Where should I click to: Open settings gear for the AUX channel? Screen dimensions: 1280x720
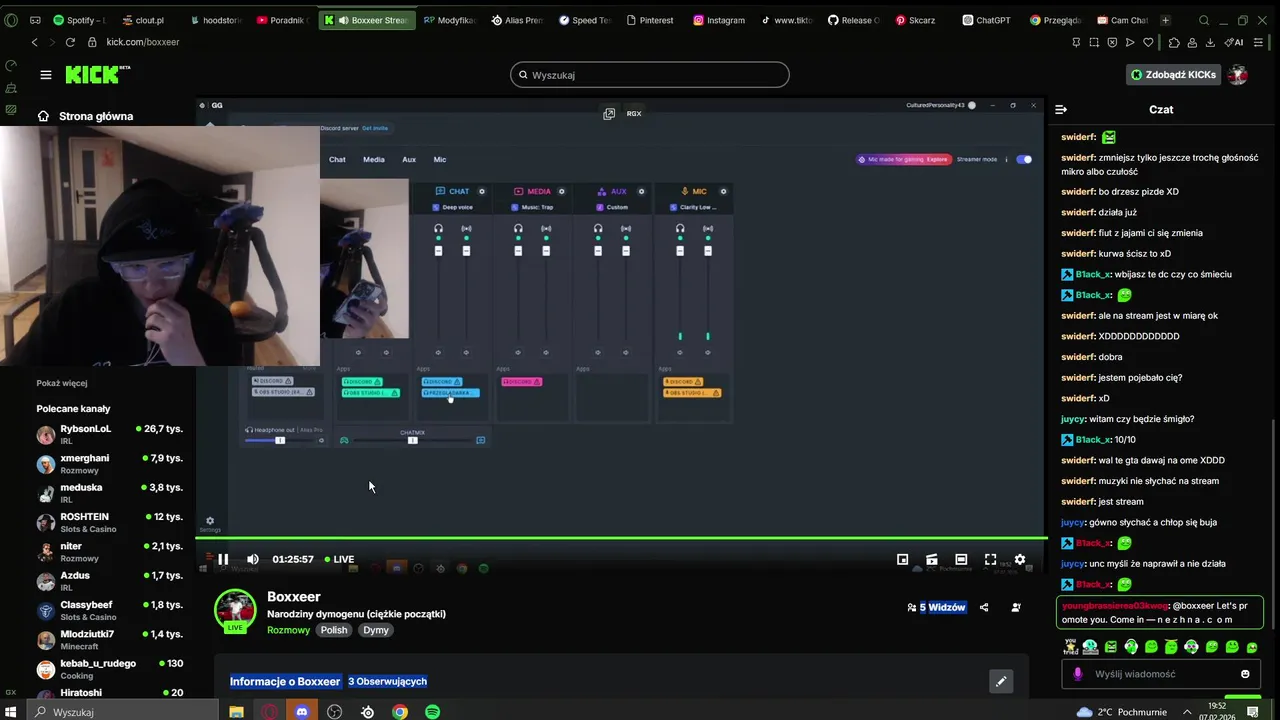(x=642, y=191)
